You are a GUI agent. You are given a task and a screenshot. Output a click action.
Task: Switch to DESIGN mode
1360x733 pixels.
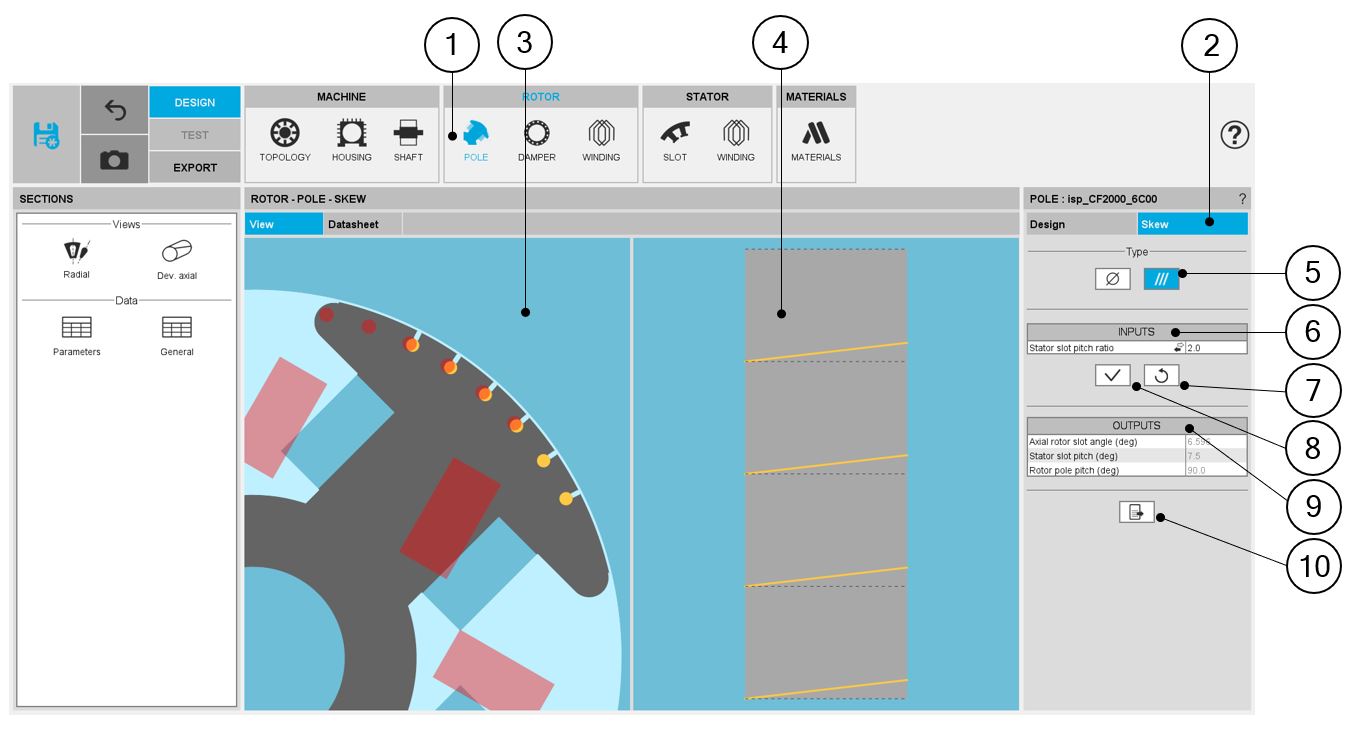tap(194, 102)
